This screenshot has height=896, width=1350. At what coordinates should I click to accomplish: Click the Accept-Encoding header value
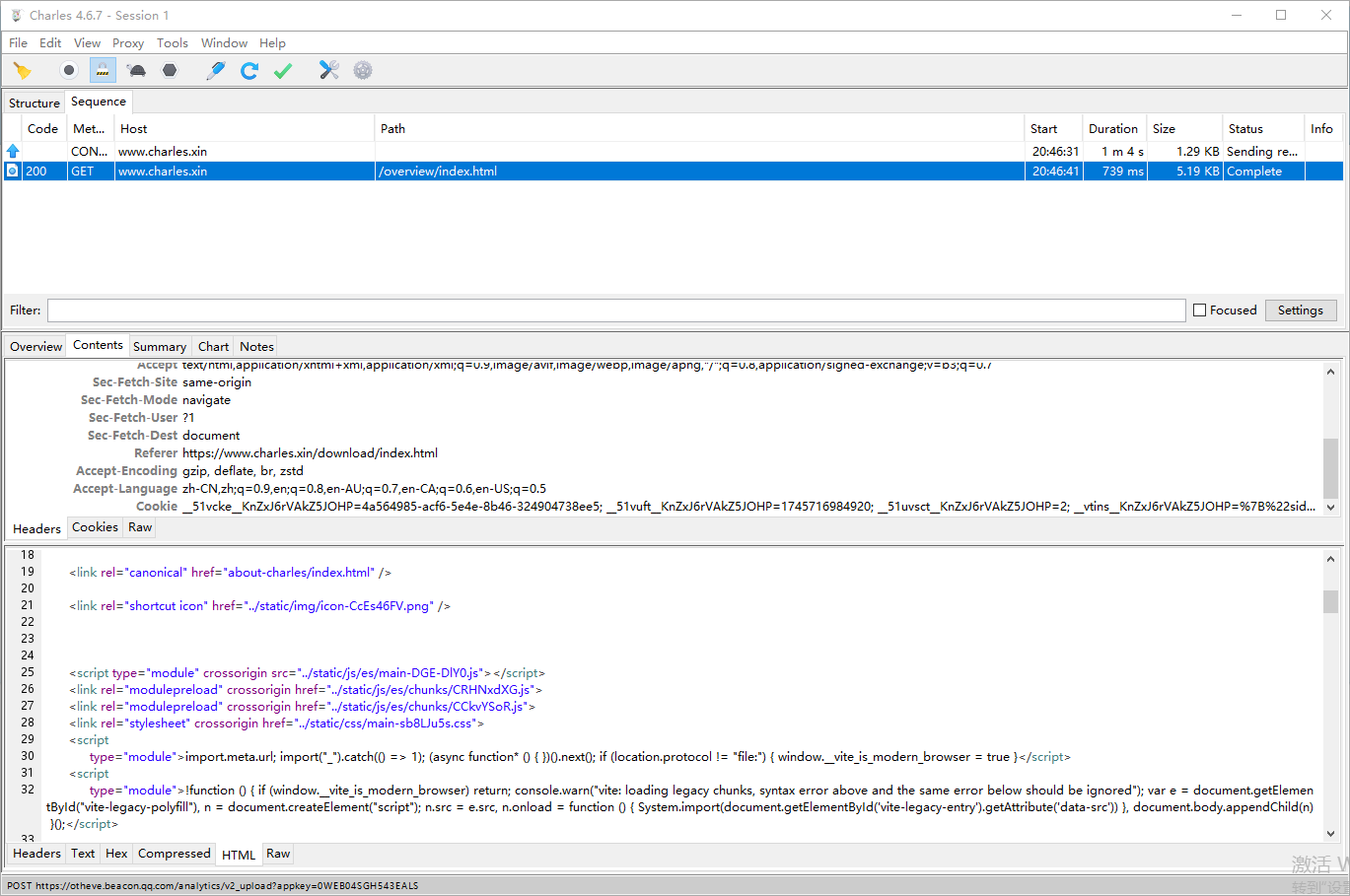pos(243,470)
